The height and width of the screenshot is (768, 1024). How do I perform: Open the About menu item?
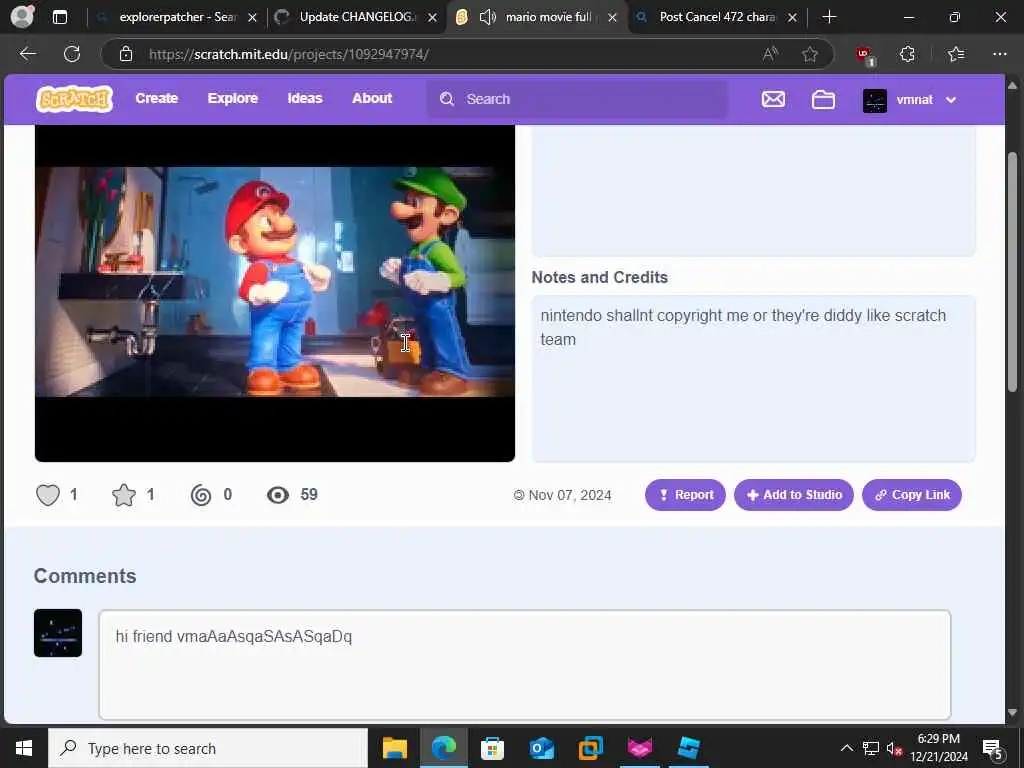[372, 99]
